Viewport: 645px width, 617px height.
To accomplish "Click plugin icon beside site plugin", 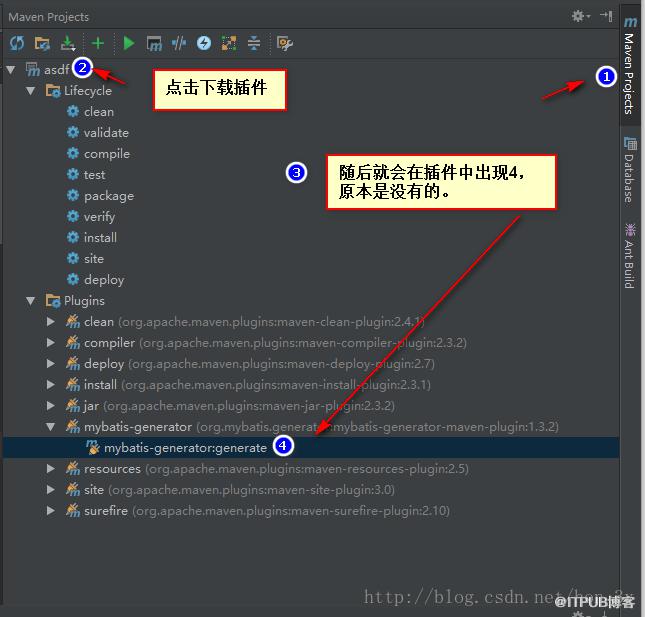I will 73,489.
